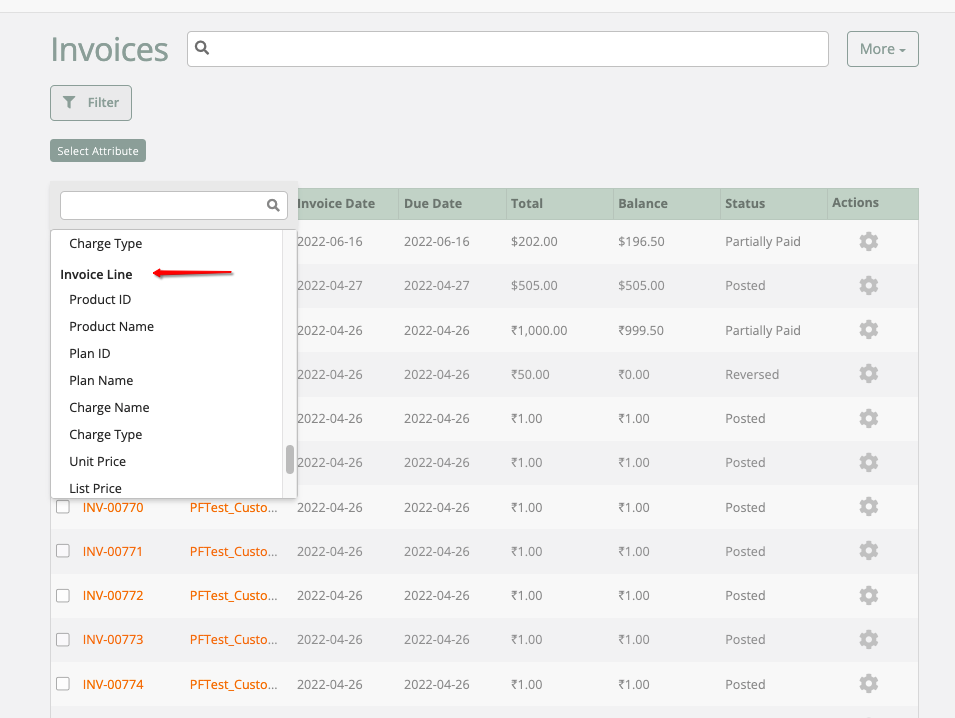Click the search magnifier icon in Invoices search bar
The image size is (955, 718).
tap(202, 48)
